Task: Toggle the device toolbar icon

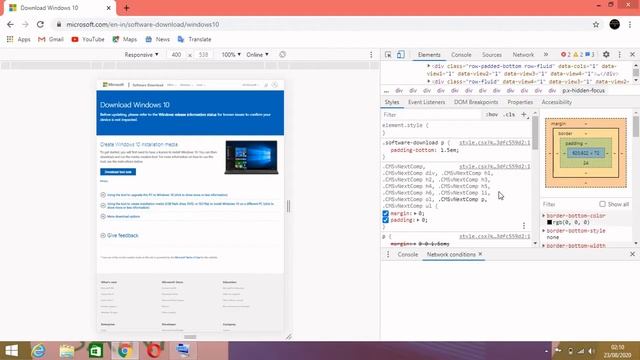Action: coord(401,55)
